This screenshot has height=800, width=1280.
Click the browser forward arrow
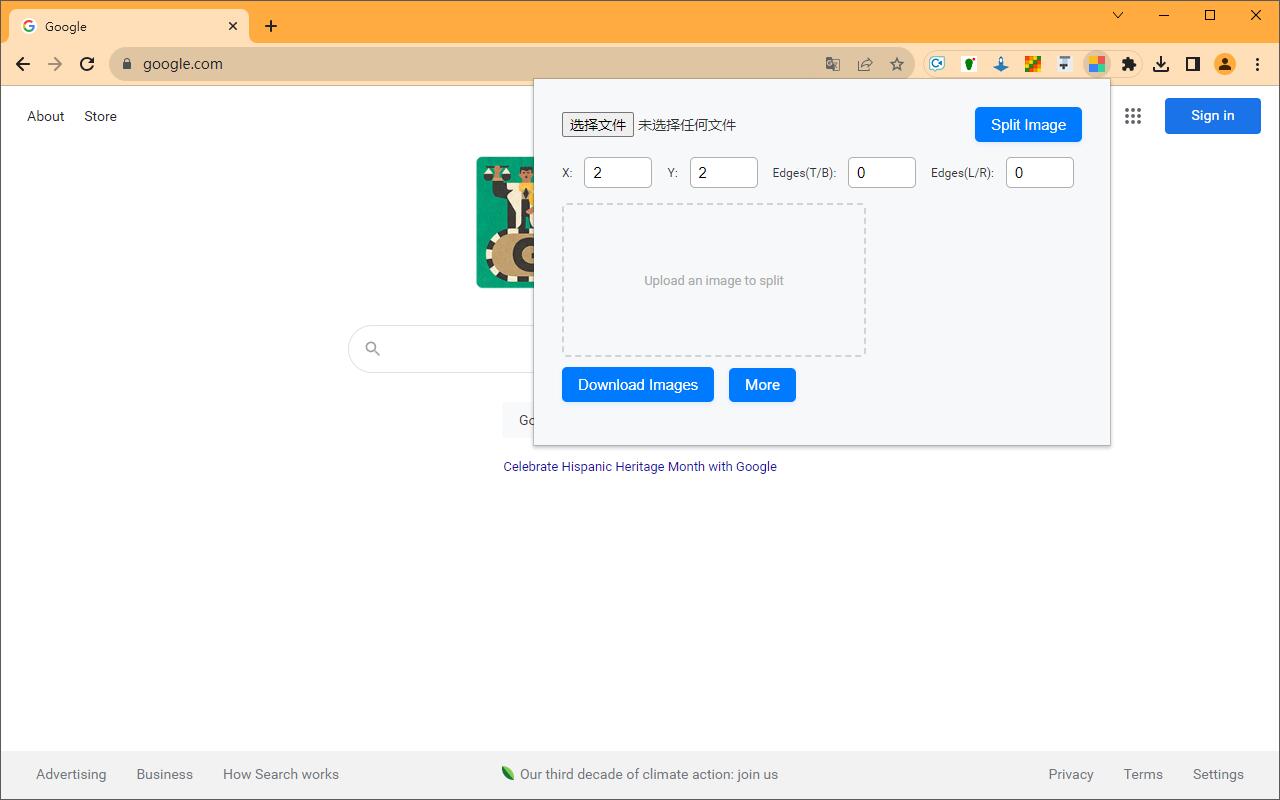[x=55, y=64]
